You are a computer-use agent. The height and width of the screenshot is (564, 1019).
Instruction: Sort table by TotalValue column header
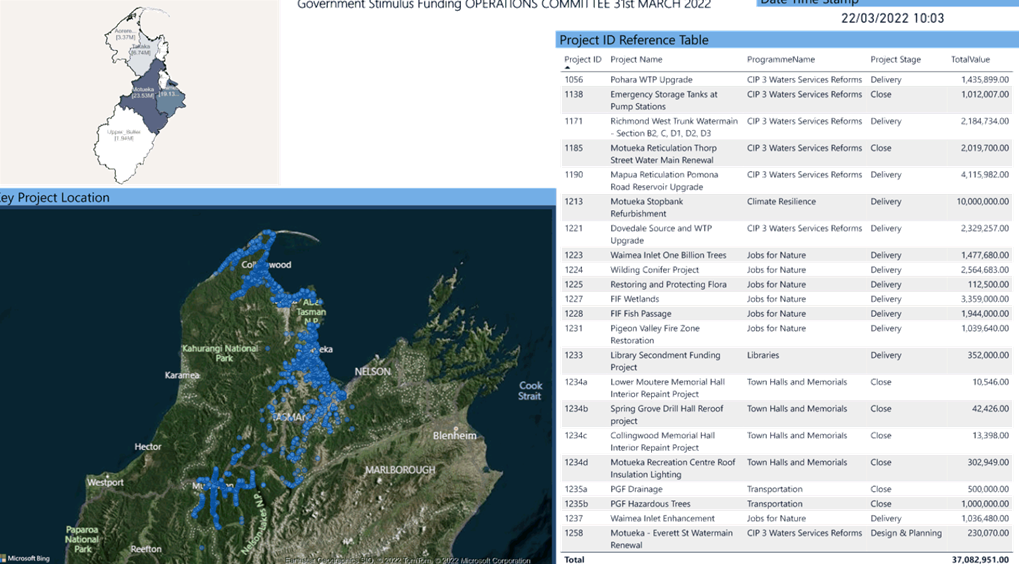coord(970,59)
